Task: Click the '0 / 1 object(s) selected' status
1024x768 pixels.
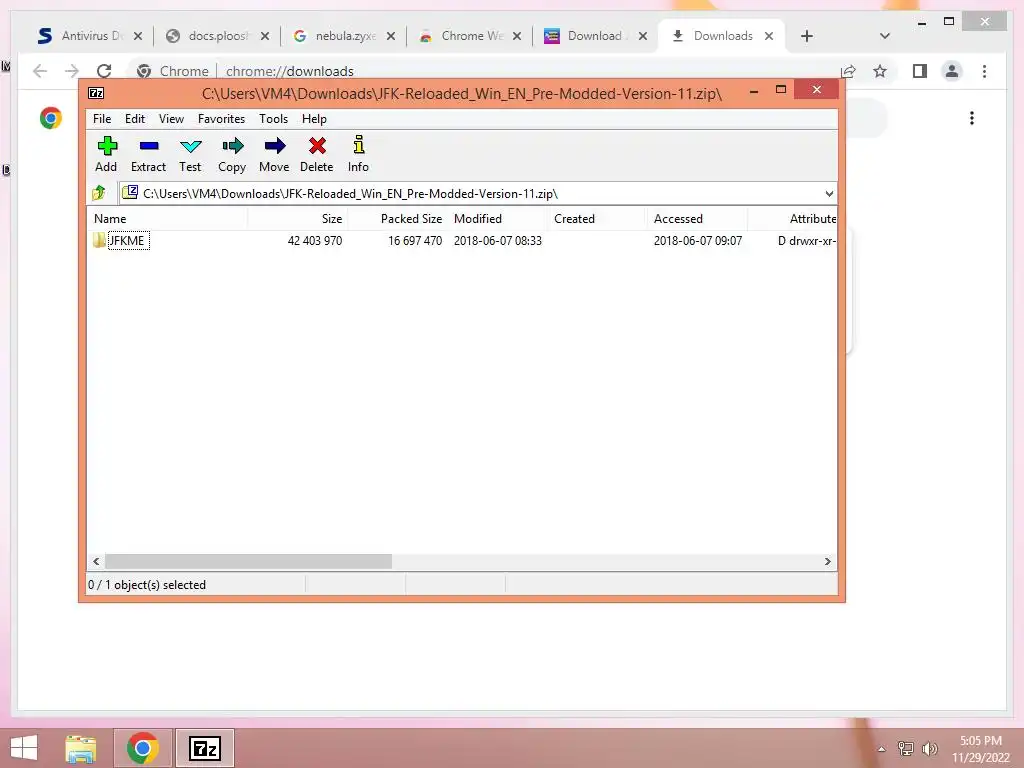Action: pyautogui.click(x=147, y=584)
